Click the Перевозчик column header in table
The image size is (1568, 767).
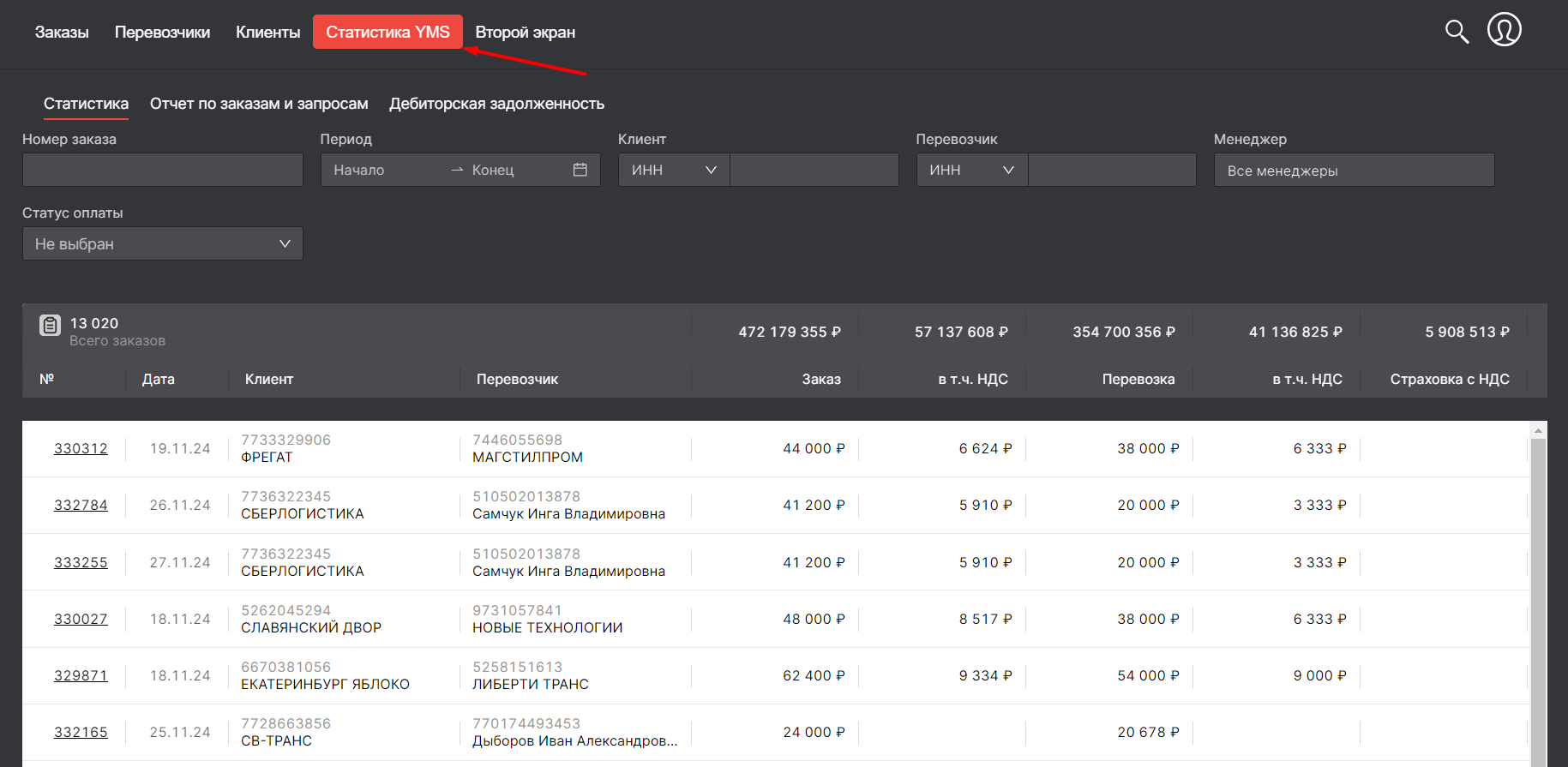tap(517, 379)
